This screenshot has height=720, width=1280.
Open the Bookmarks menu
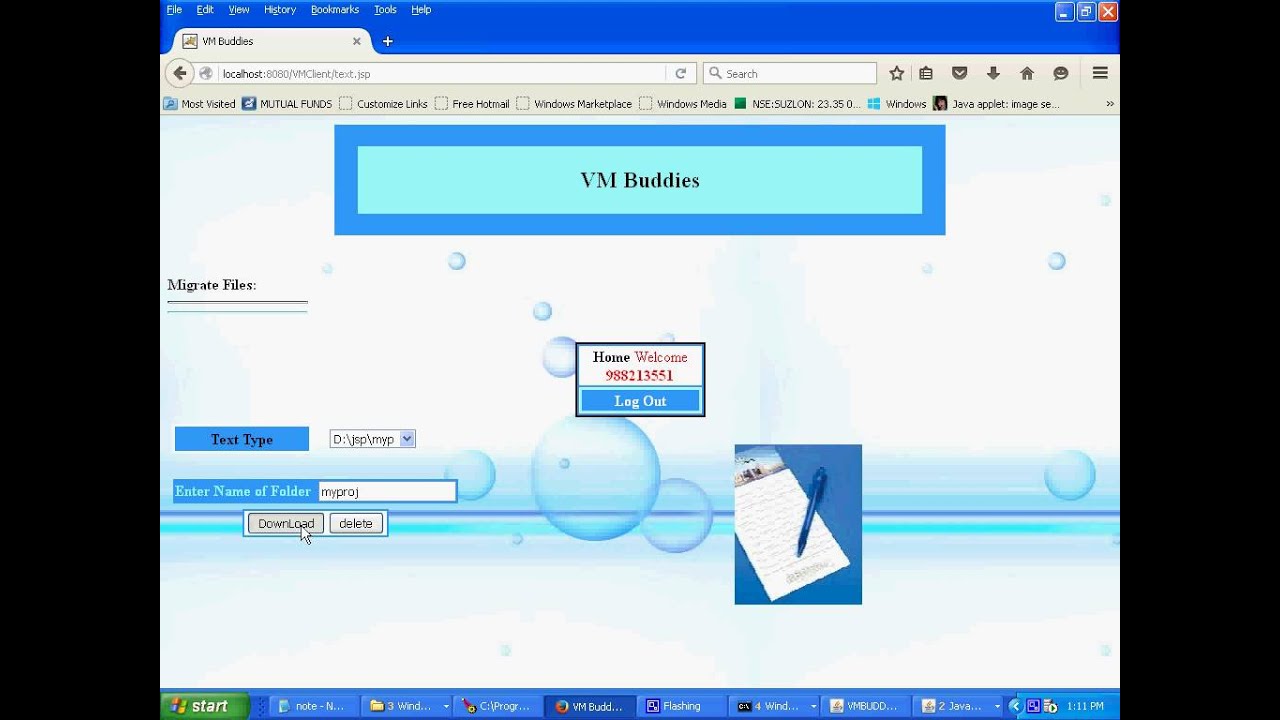[x=335, y=10]
